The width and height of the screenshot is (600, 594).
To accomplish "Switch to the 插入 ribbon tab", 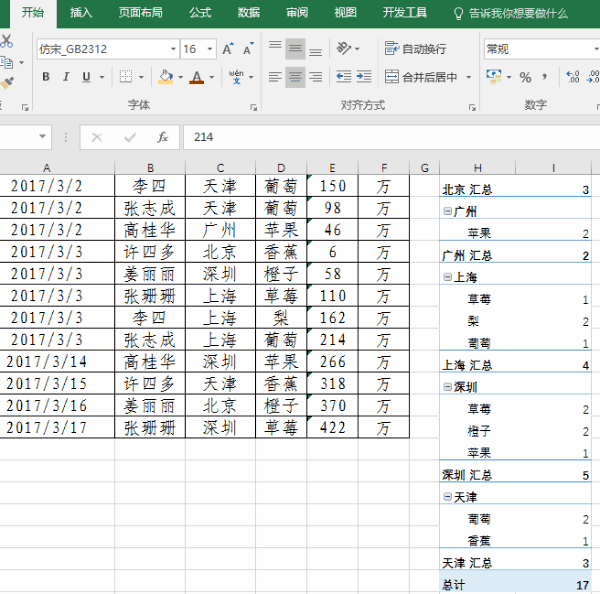I will (81, 13).
